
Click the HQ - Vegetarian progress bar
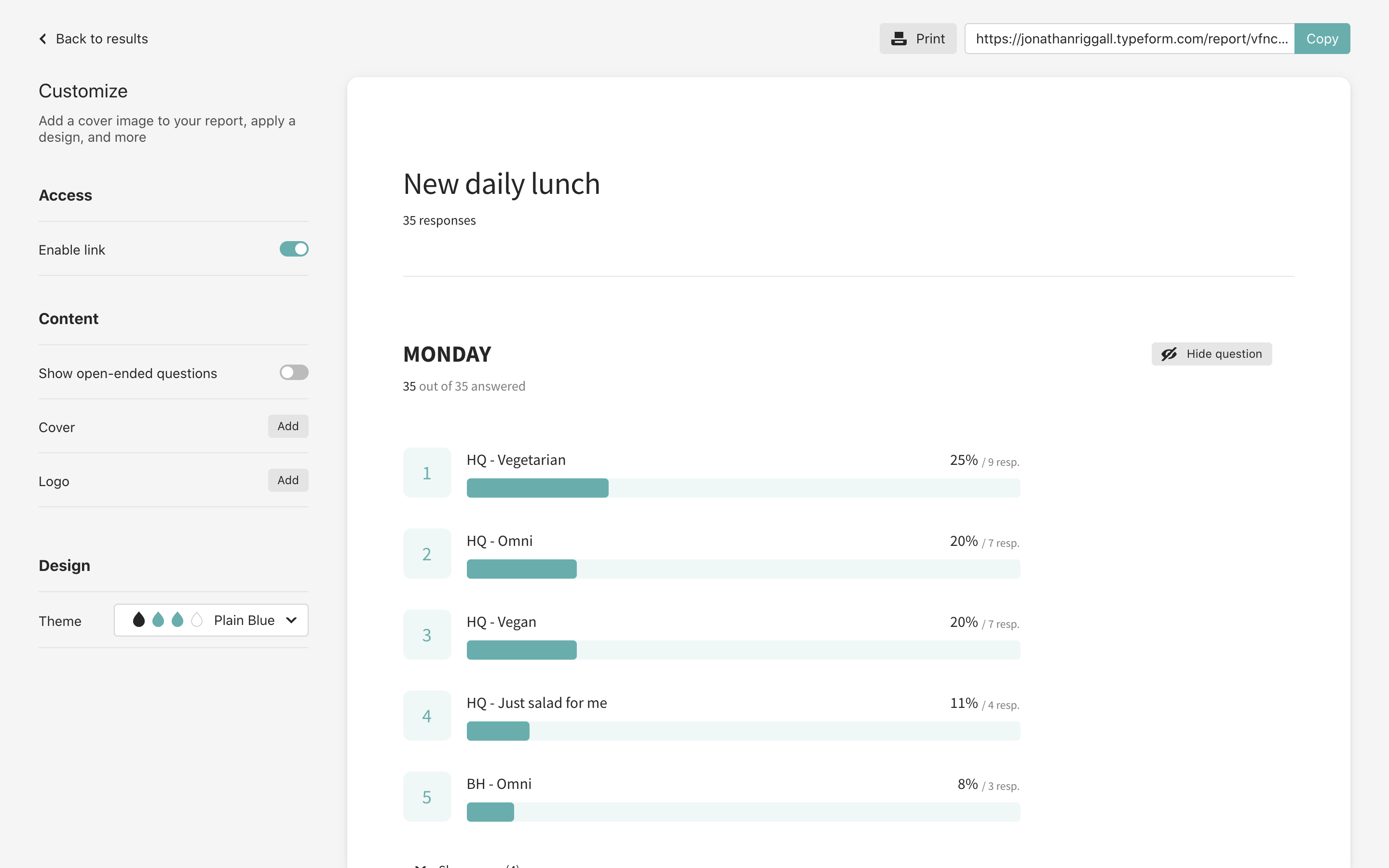click(743, 488)
